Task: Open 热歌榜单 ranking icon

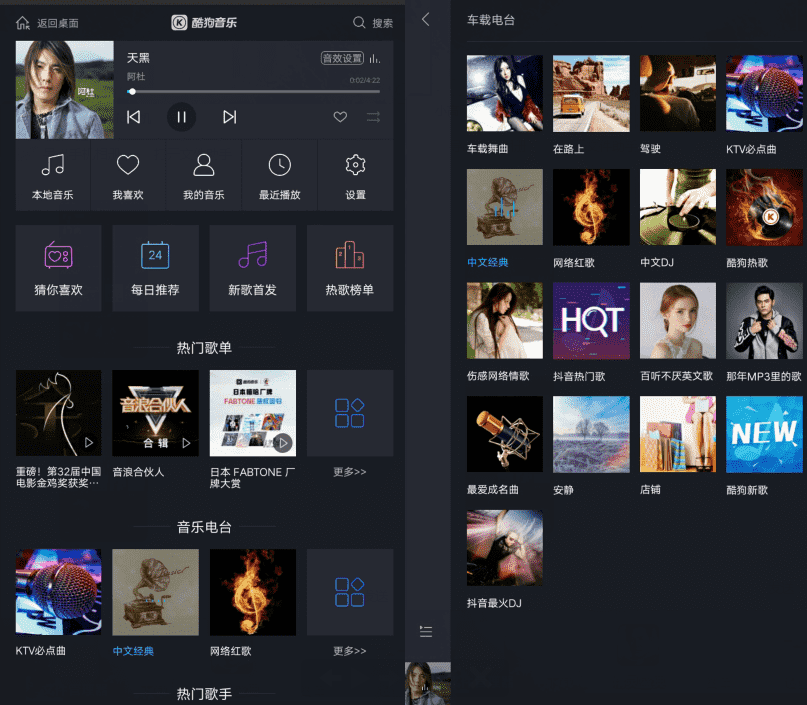Action: point(350,255)
